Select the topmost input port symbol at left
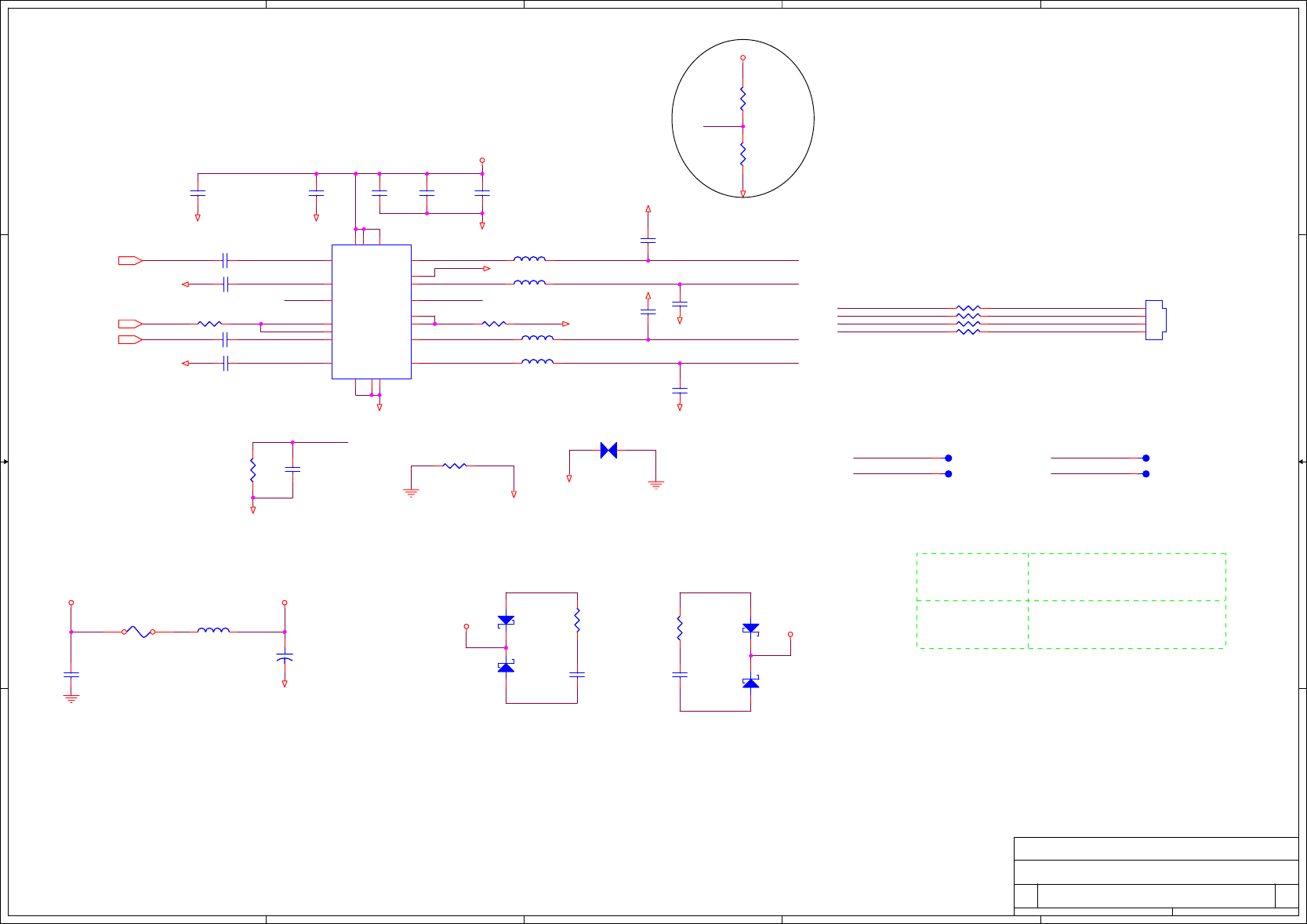Screen dimensions: 1307x924 (130, 260)
